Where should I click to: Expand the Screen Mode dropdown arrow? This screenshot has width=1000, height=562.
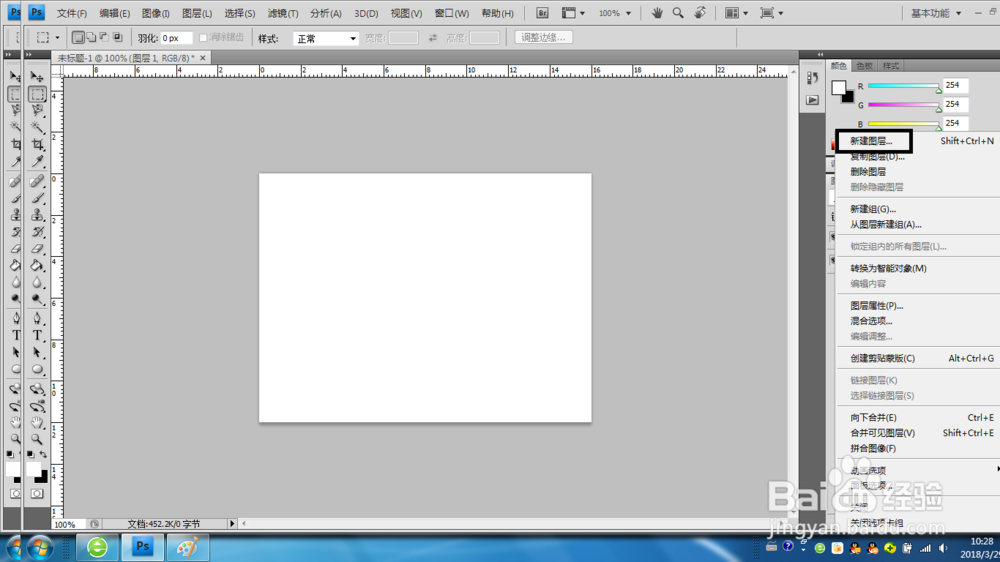pos(781,13)
